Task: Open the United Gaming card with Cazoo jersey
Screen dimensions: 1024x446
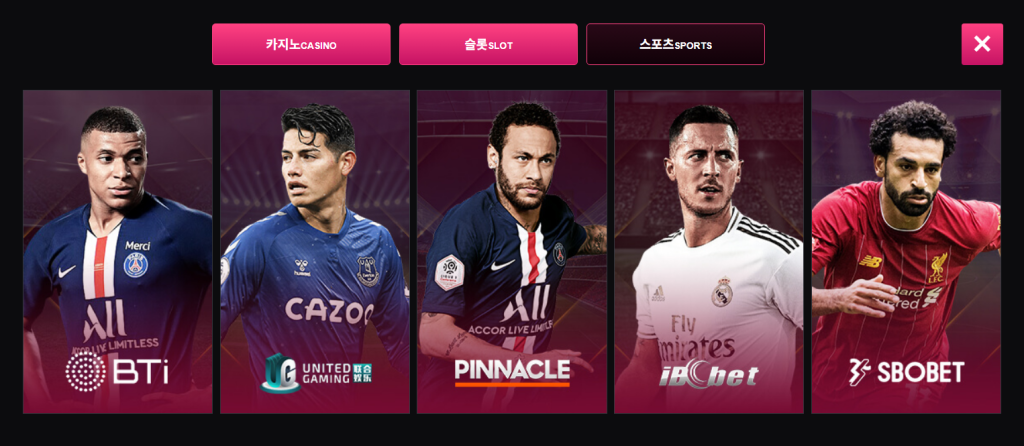Action: (315, 251)
